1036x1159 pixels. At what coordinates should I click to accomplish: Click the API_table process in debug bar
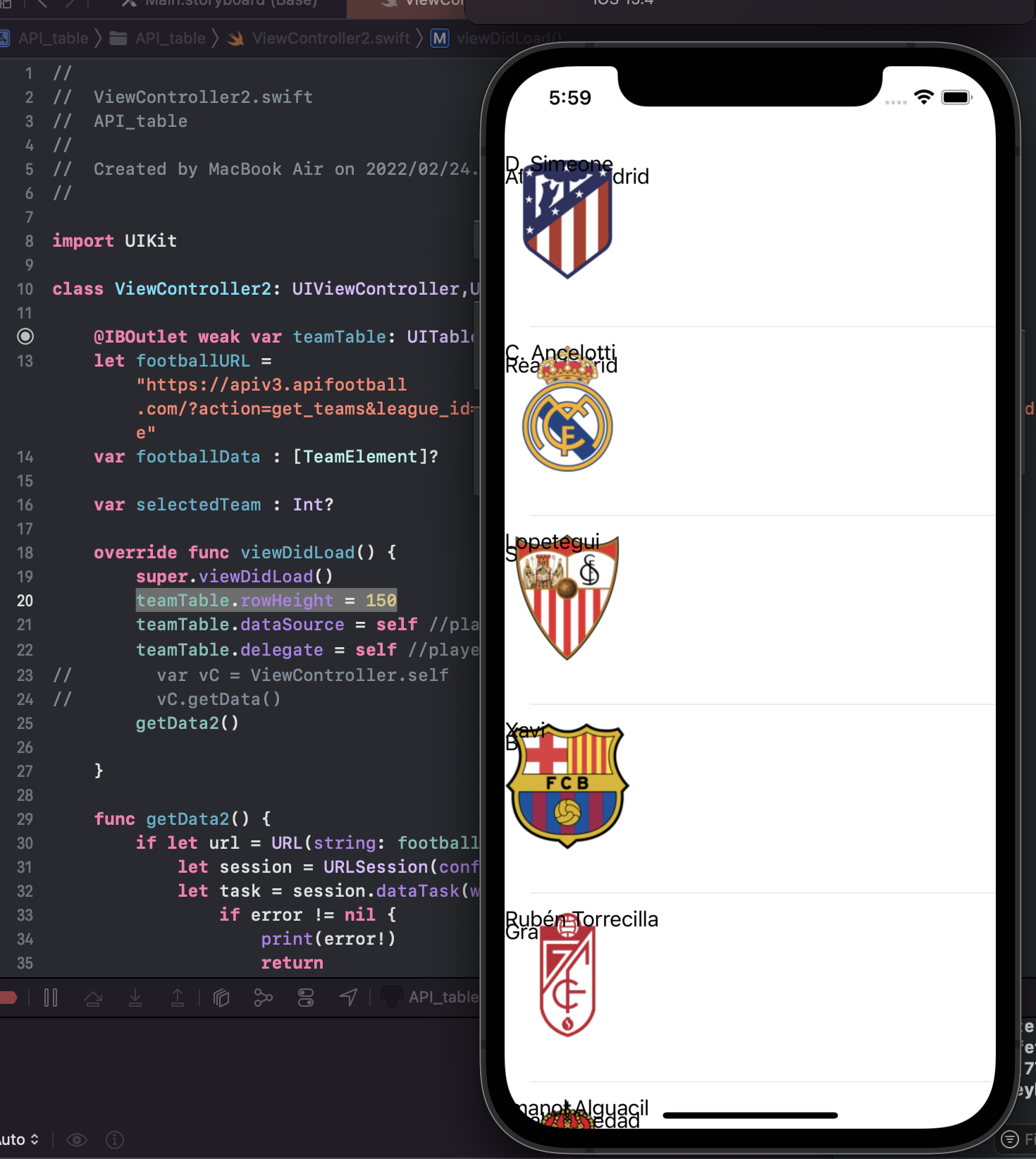pyautogui.click(x=430, y=997)
